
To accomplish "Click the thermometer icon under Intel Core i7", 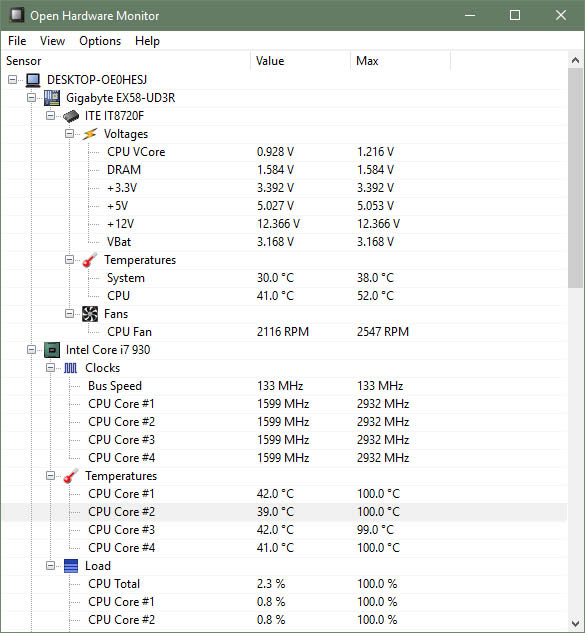I will coord(71,476).
